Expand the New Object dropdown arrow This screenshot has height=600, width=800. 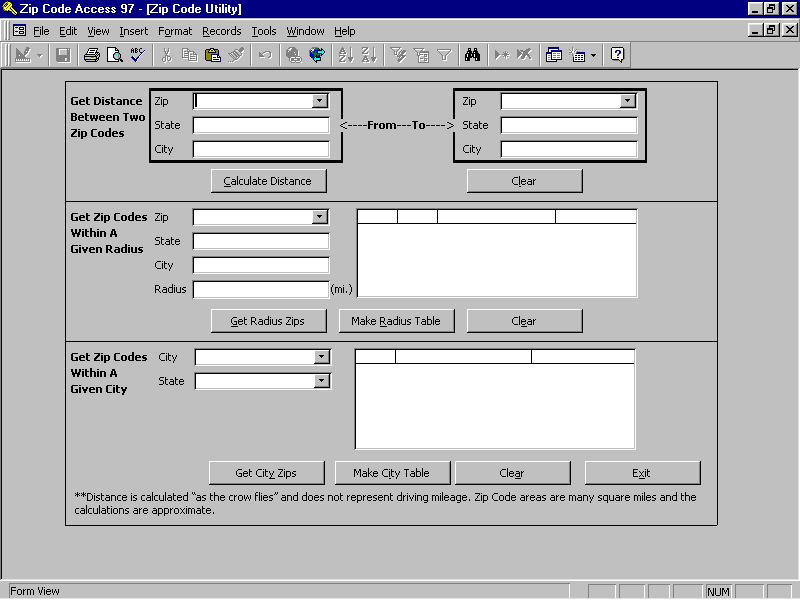(593, 55)
